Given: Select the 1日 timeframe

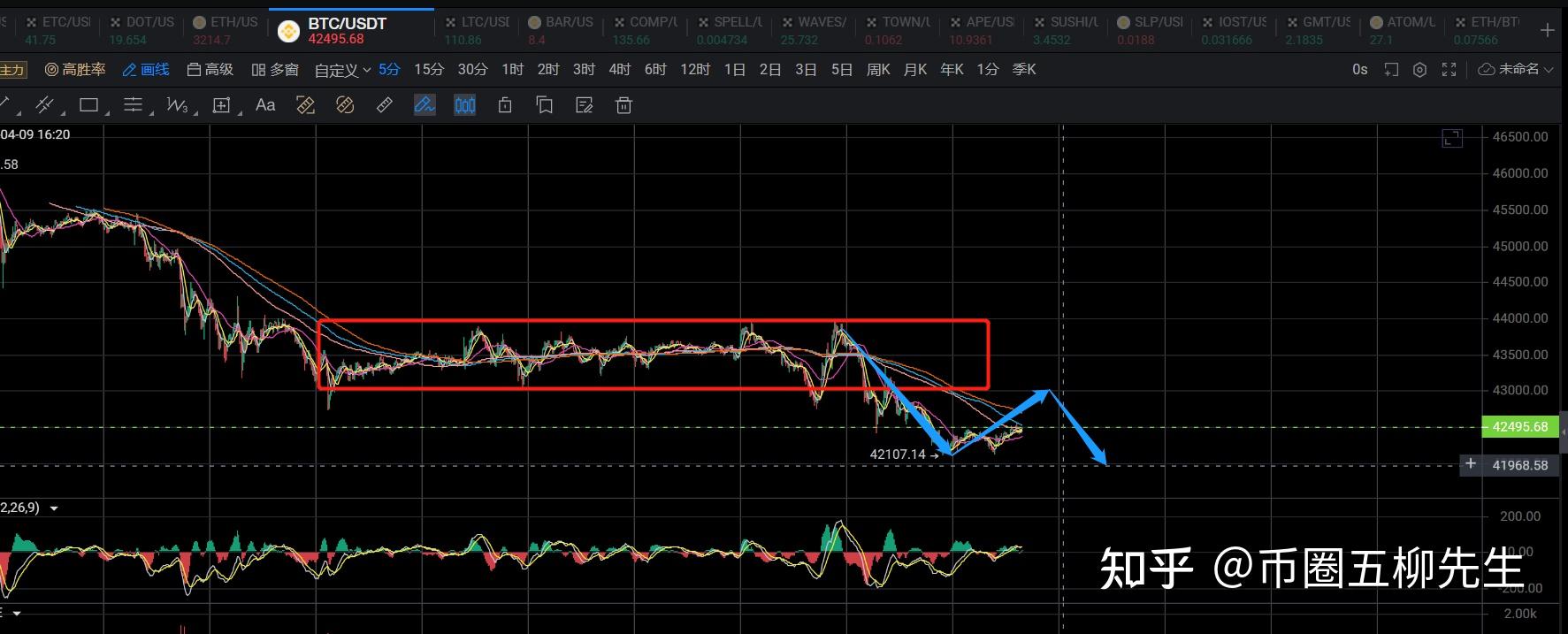Looking at the screenshot, I should (x=735, y=69).
